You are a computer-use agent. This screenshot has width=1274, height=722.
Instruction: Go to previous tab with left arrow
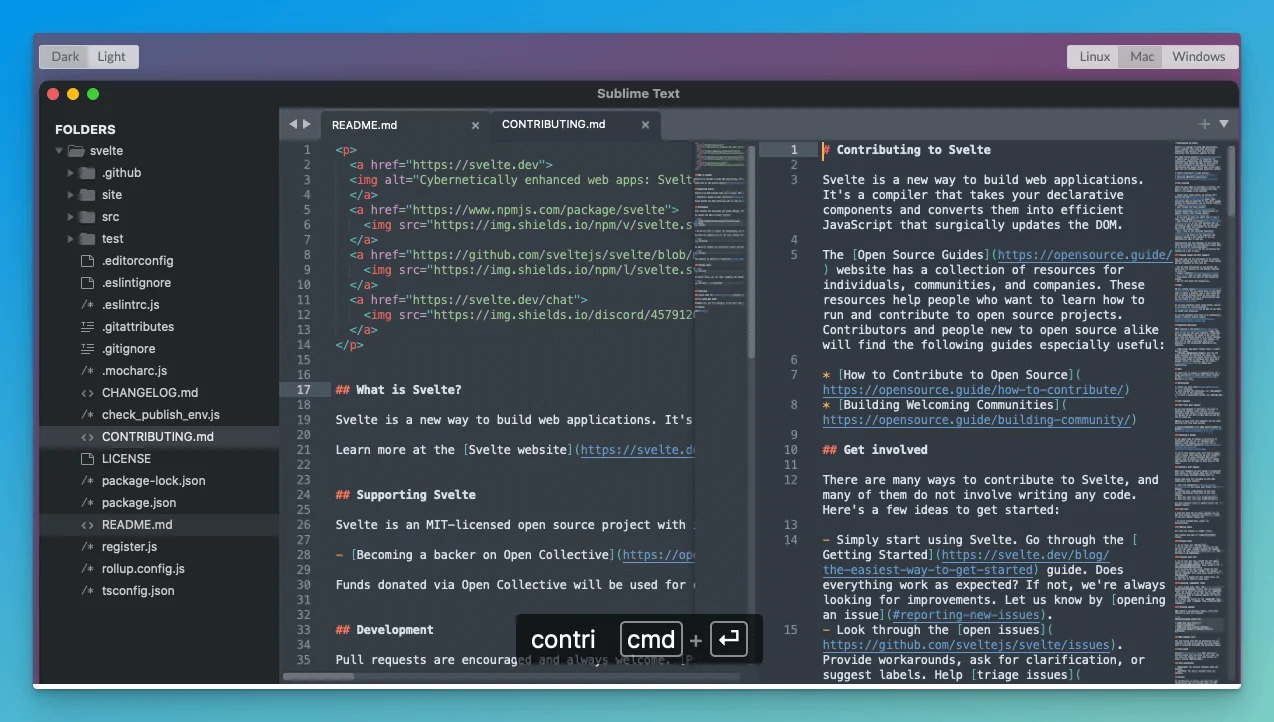click(x=293, y=124)
